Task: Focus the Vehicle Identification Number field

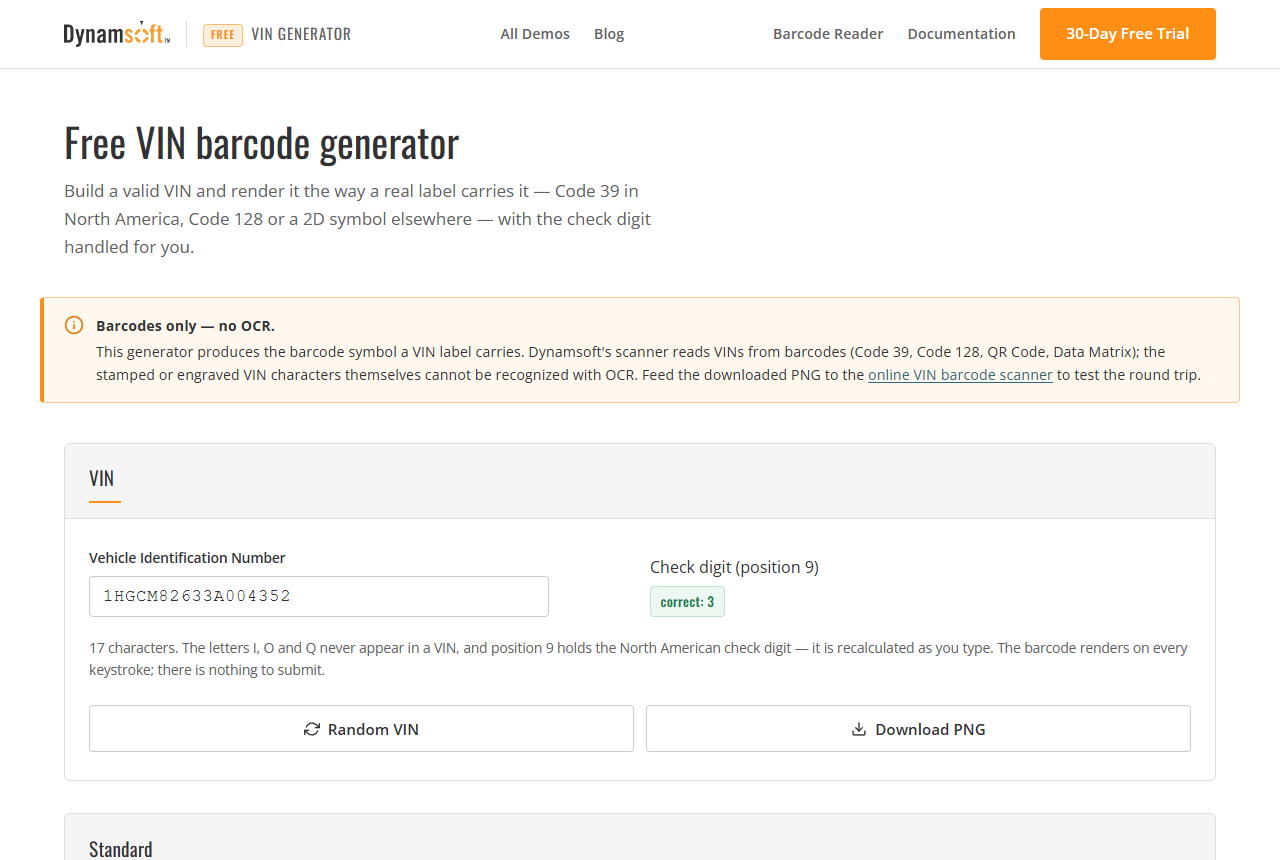Action: click(x=319, y=596)
